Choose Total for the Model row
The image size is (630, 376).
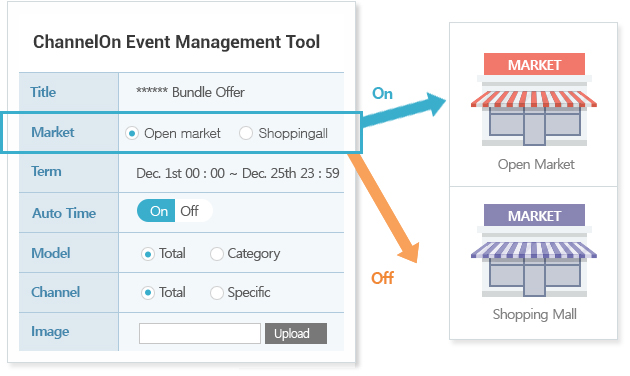coord(148,254)
